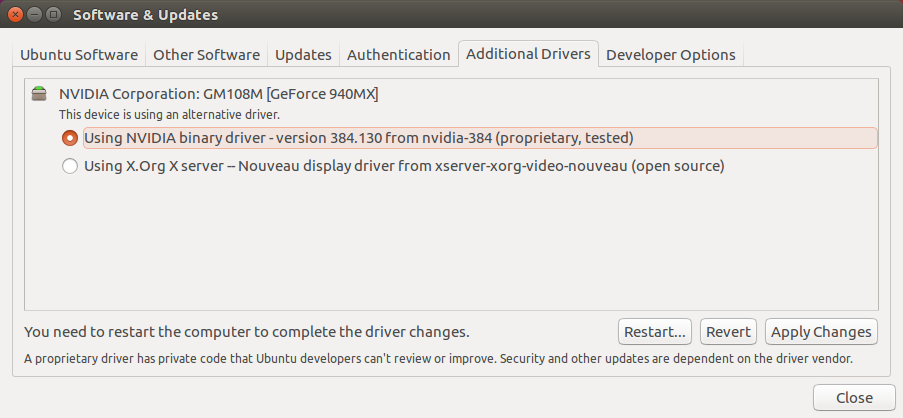Click the Close button at the bottom right
The width and height of the screenshot is (903, 418).
click(854, 398)
